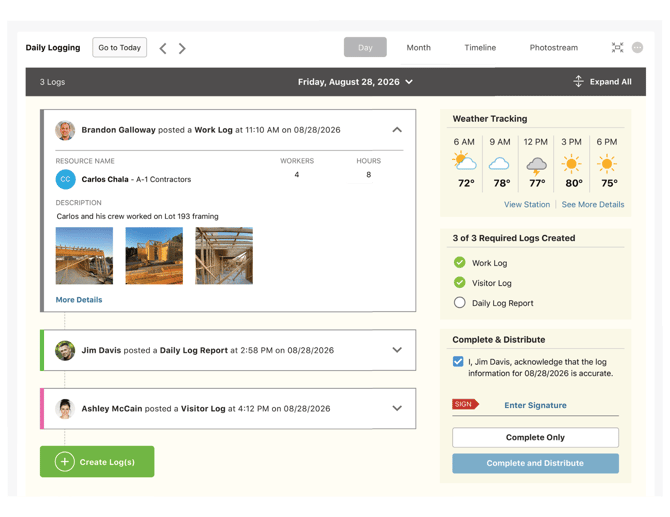Click the Enter Signature field

click(535, 405)
